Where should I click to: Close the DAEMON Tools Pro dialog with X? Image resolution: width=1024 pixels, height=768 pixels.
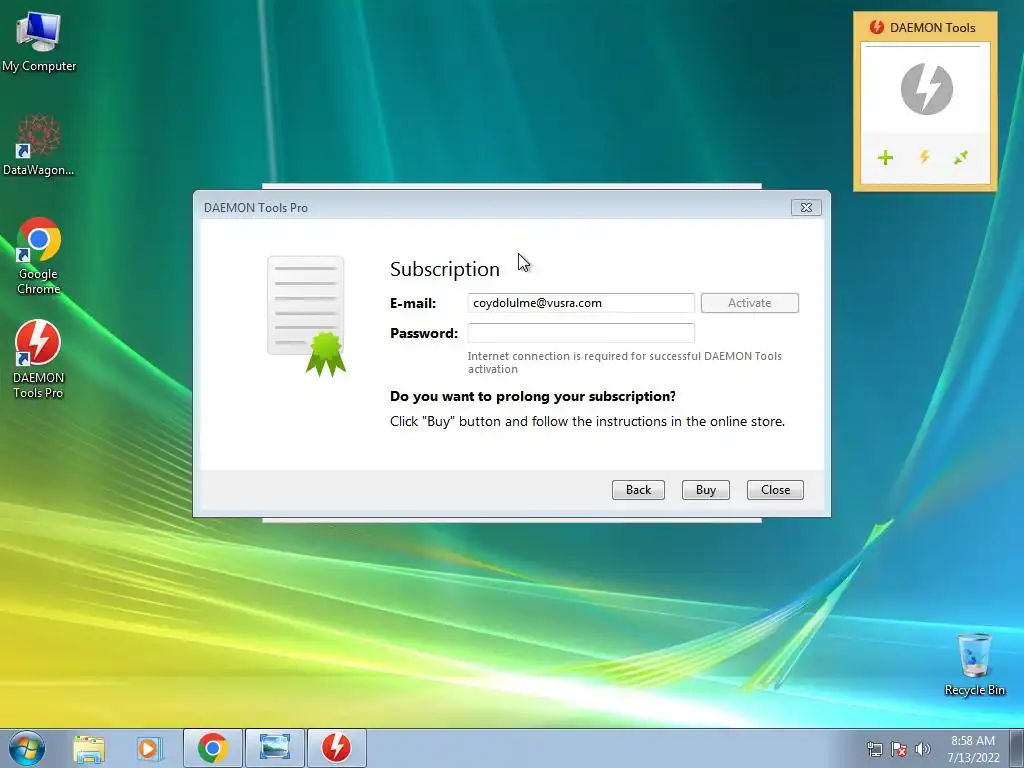pos(806,207)
